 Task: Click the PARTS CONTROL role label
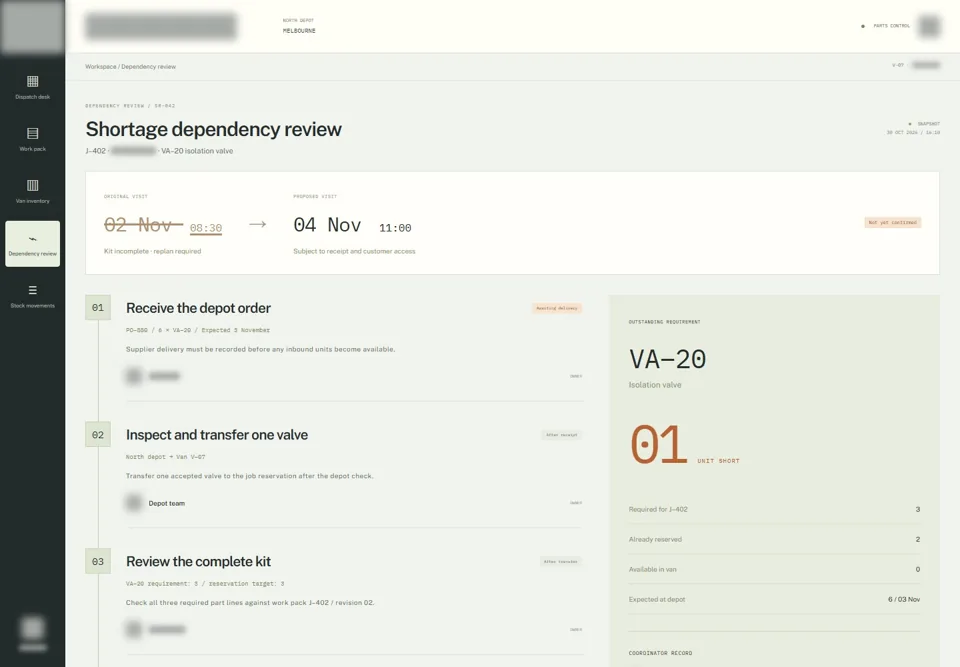coord(891,26)
